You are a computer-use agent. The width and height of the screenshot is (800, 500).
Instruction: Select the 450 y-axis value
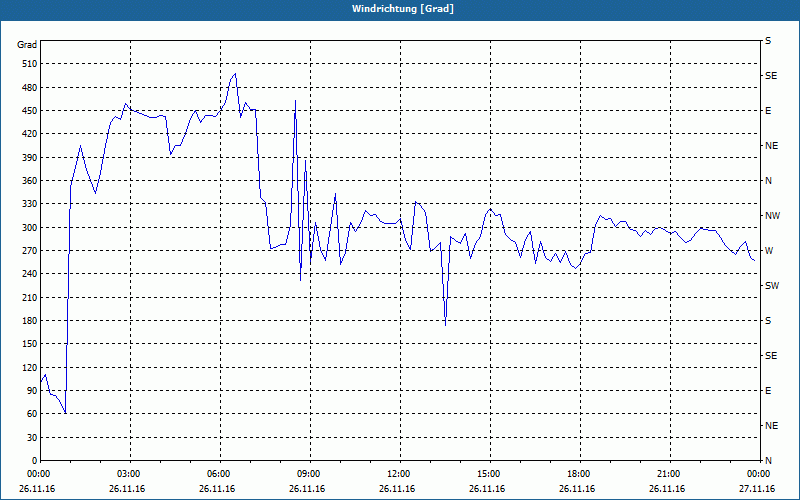pyautogui.click(x=30, y=111)
